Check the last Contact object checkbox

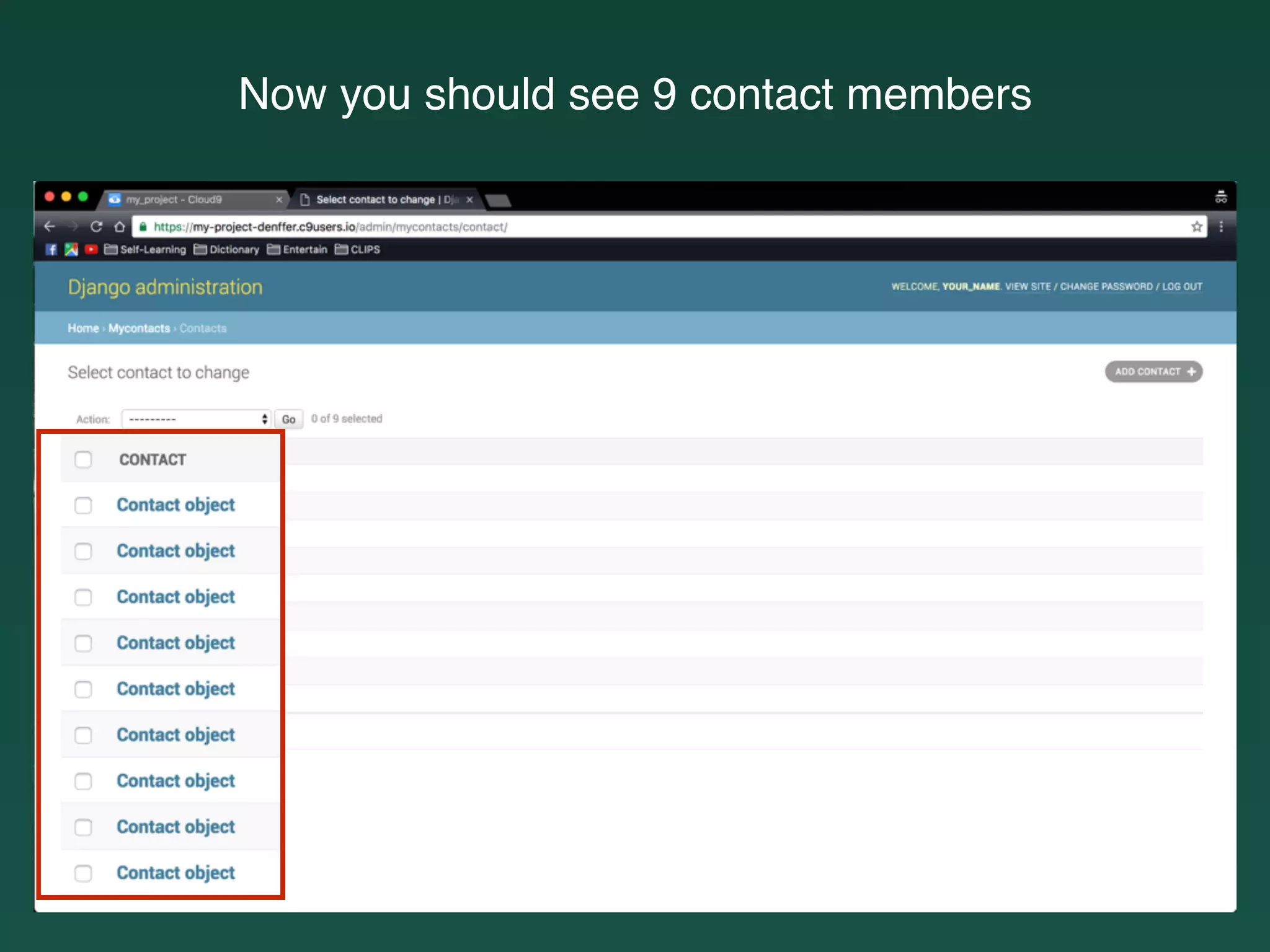[x=83, y=873]
